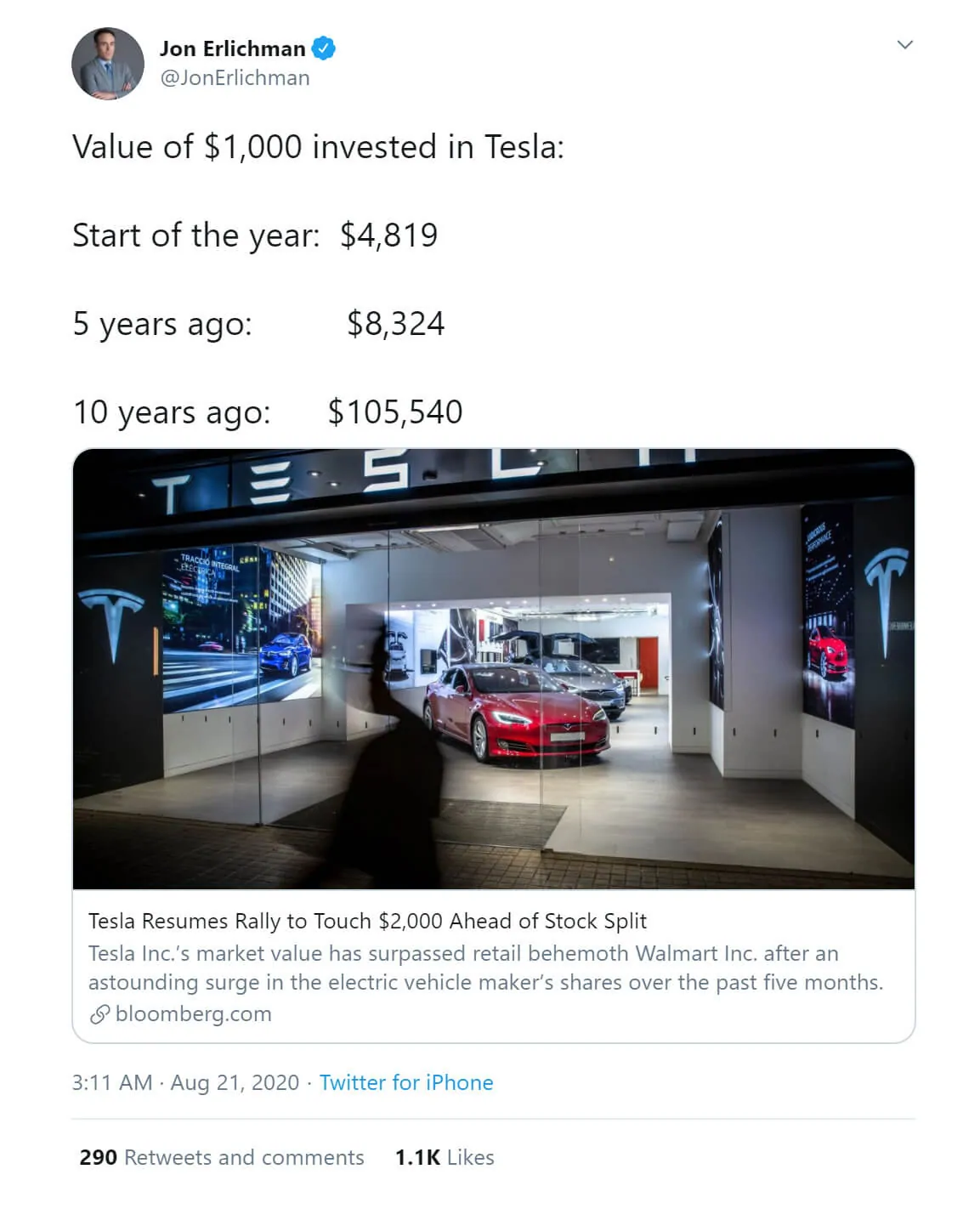This screenshot has width=980, height=1209.
Task: Open the 'Tesla Resumes Rally' headline
Action: (x=367, y=921)
